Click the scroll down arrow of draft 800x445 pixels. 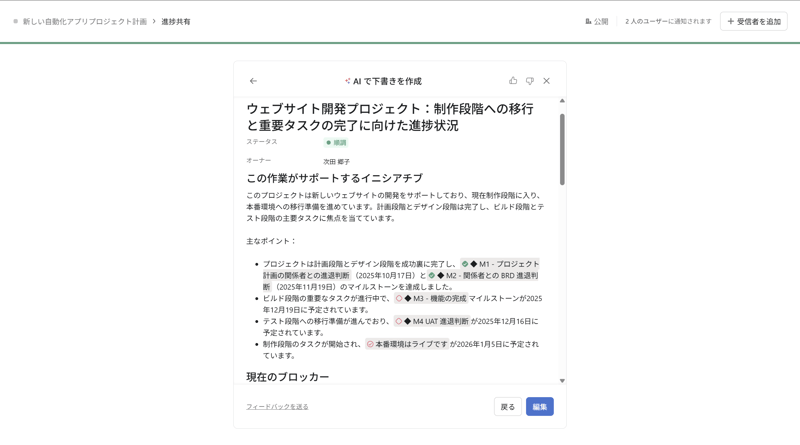click(x=562, y=381)
